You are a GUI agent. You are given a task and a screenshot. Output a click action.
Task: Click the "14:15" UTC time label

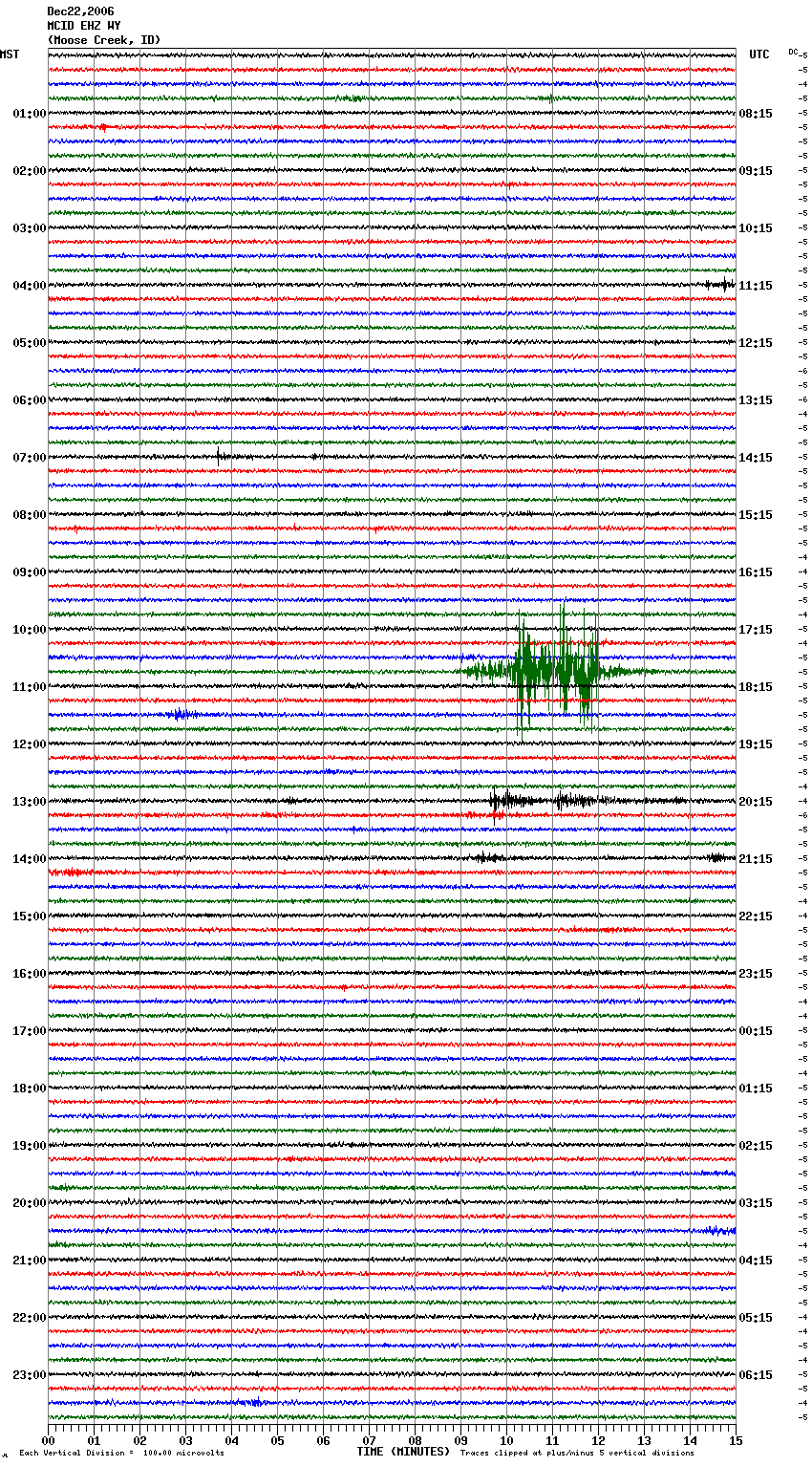756,458
